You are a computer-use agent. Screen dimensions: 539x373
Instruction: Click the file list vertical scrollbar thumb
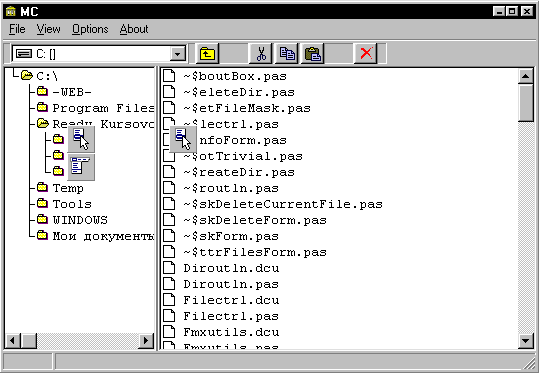(x=526, y=103)
